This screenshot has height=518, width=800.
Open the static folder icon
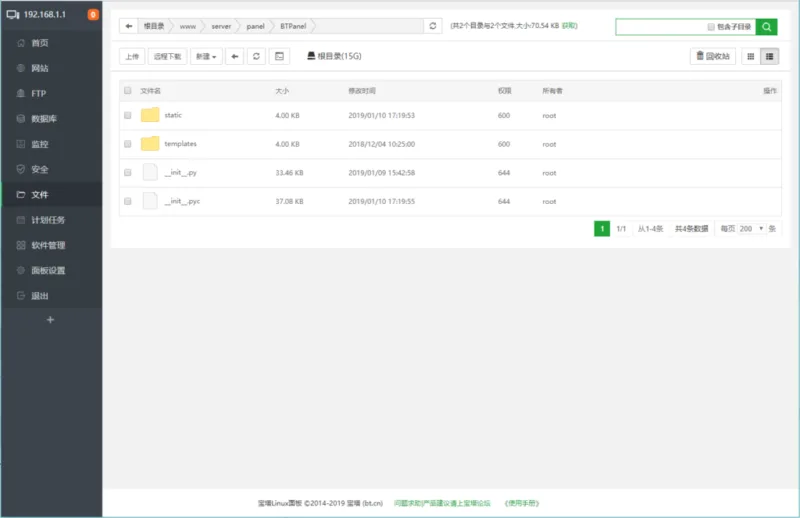pos(150,115)
